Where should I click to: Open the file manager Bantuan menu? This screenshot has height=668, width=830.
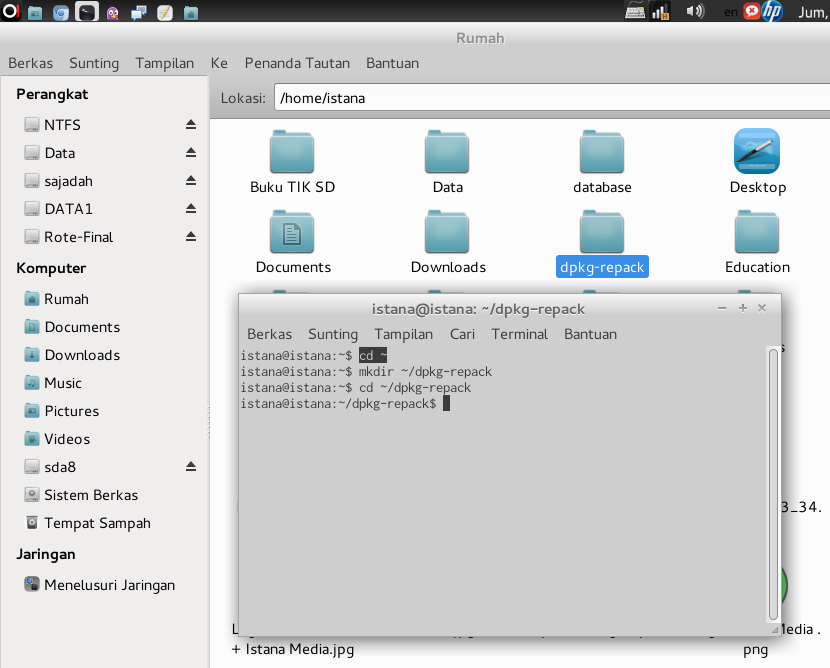[x=392, y=63]
